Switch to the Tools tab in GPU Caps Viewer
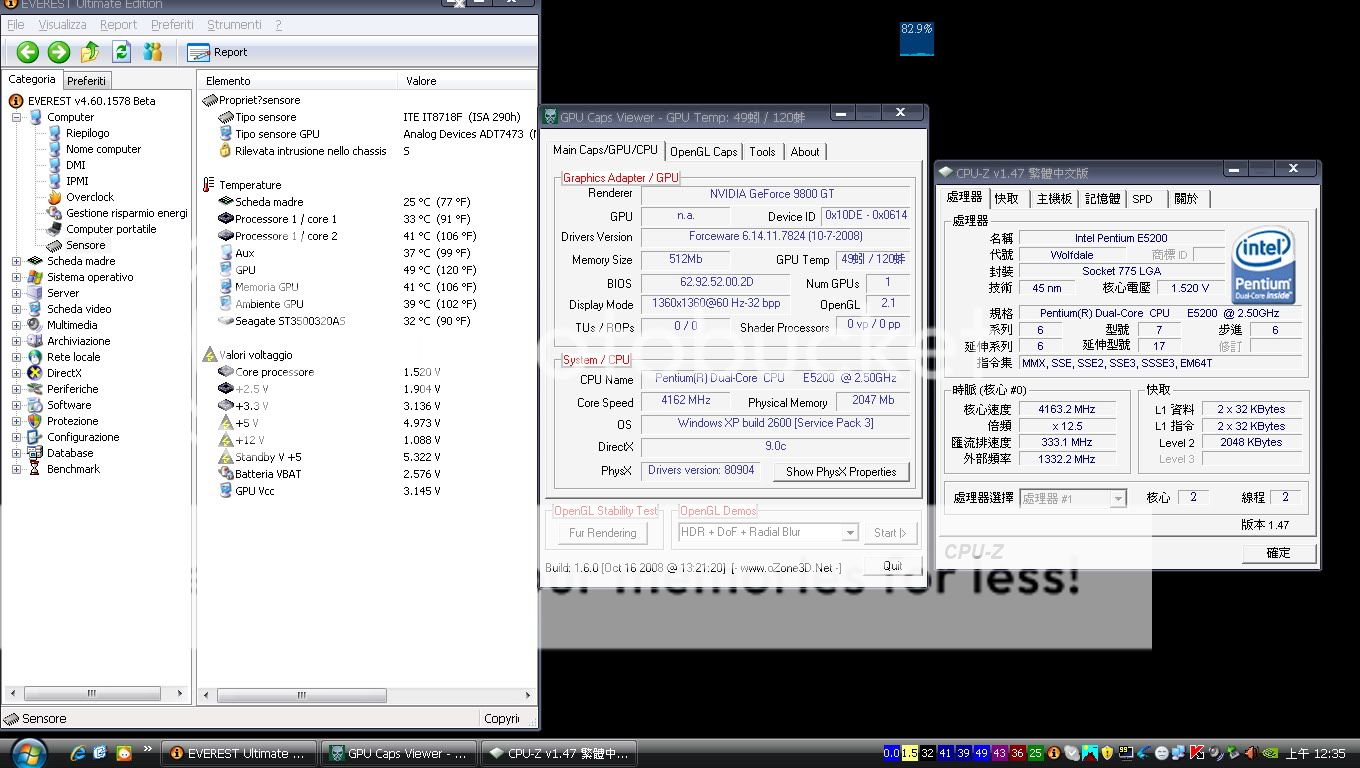 pos(762,152)
